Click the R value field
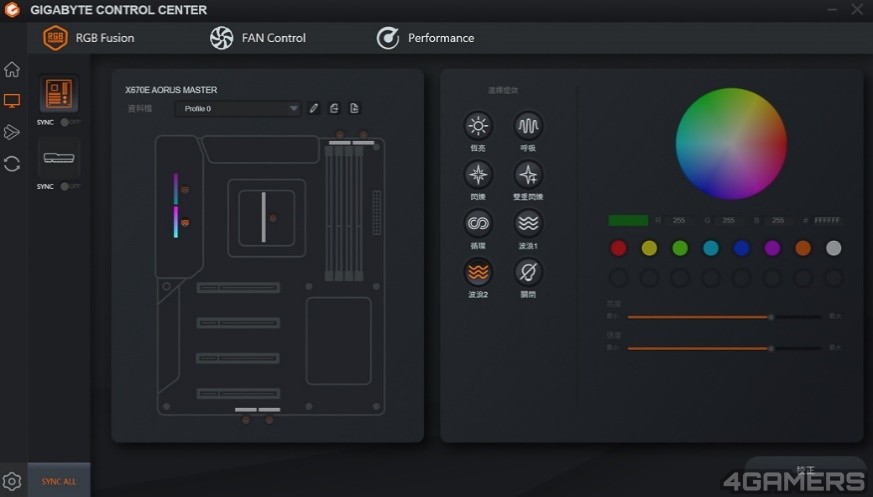This screenshot has height=497, width=873. point(679,220)
